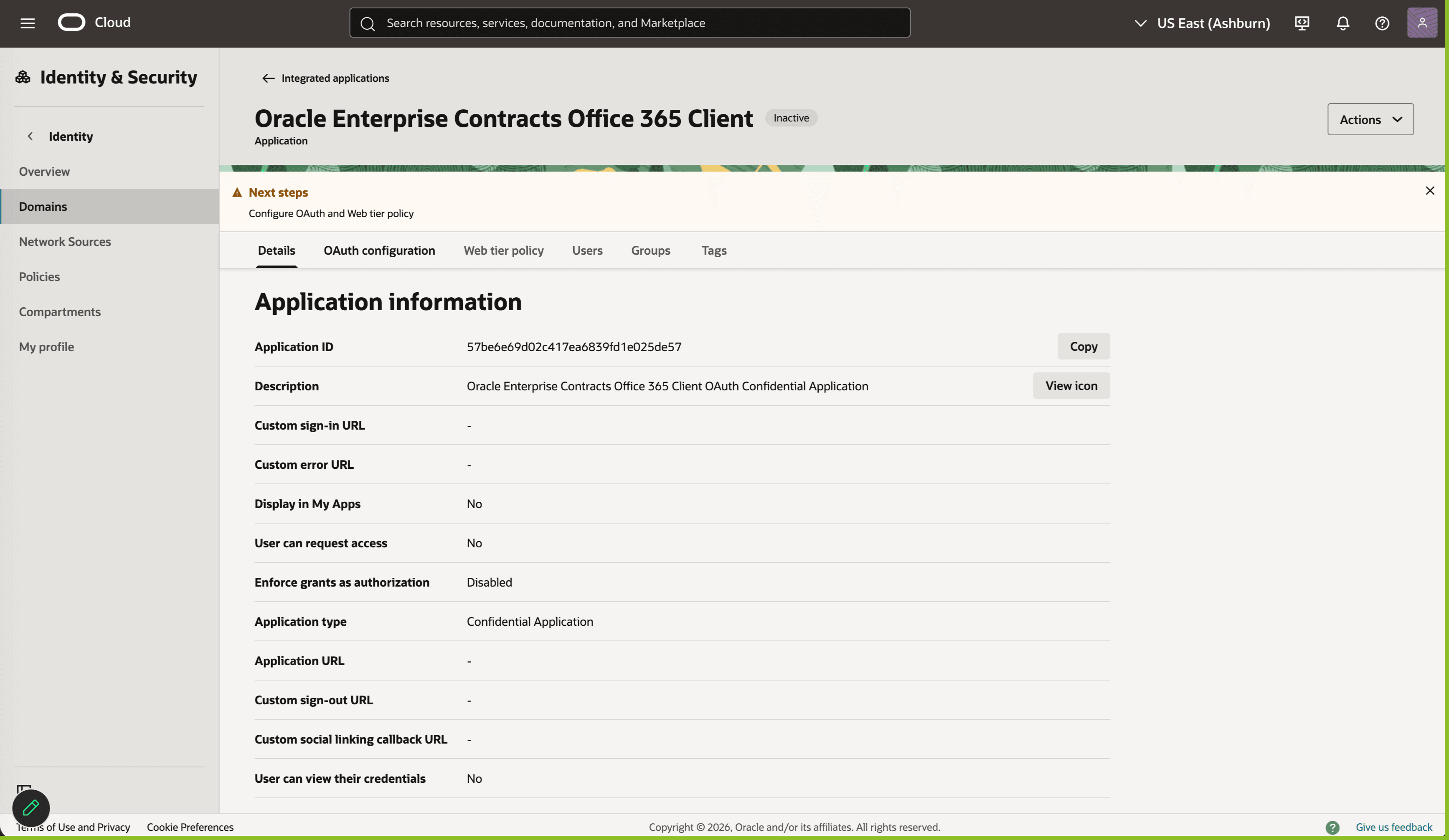Focus the search resources input field

click(x=629, y=23)
